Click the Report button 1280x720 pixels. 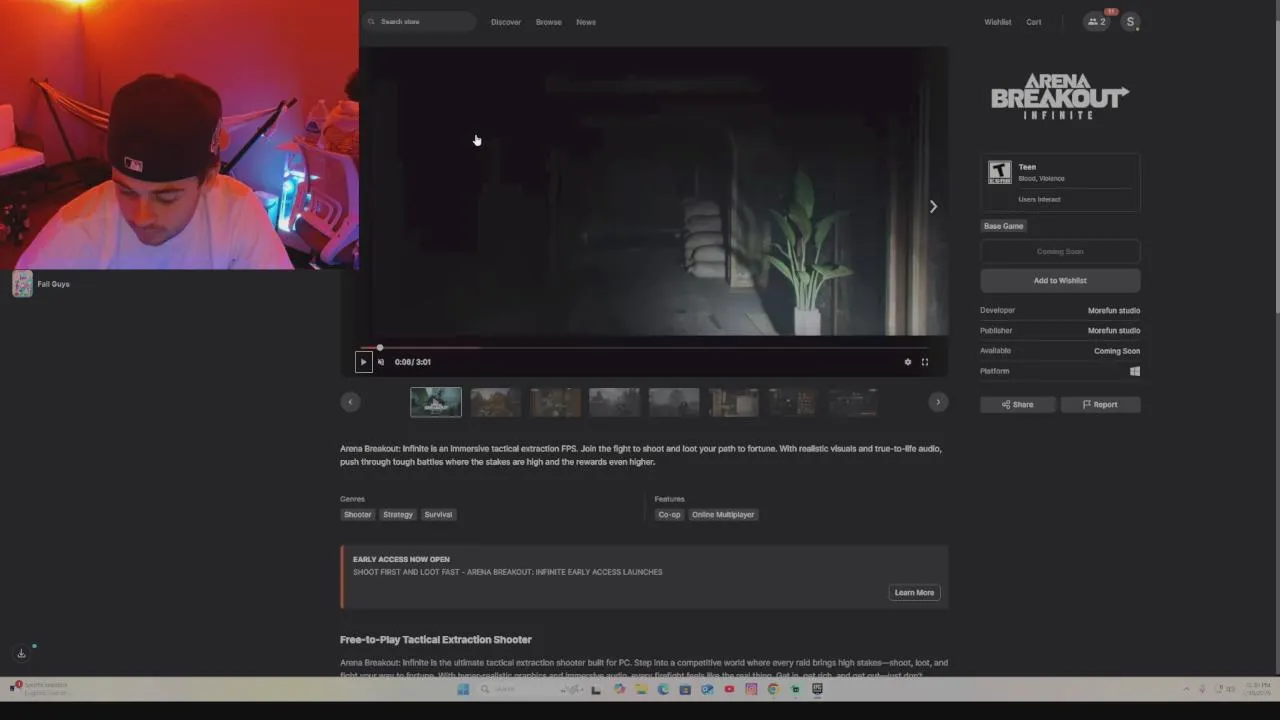pos(1100,405)
